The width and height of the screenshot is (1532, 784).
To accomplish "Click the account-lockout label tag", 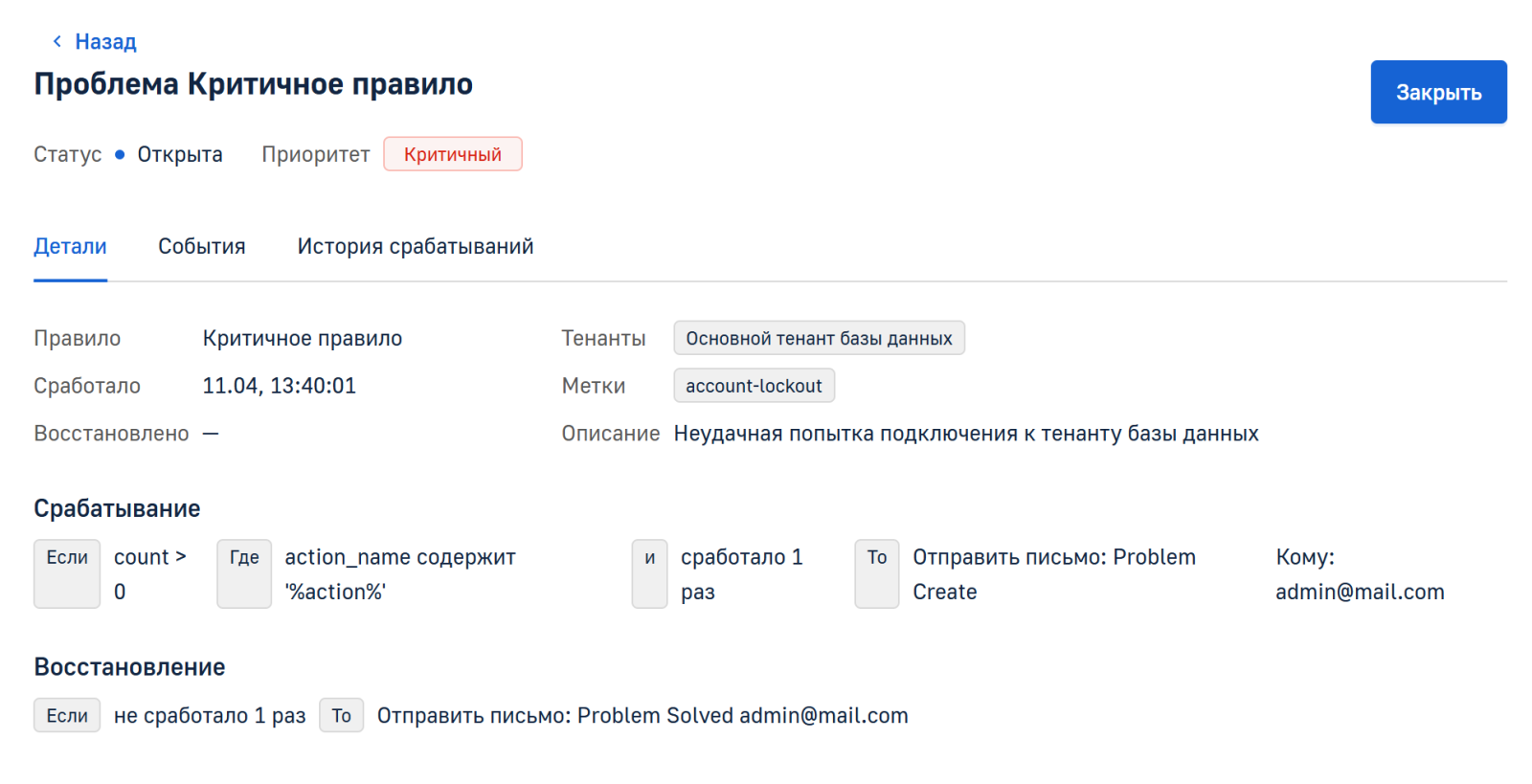I will [754, 386].
